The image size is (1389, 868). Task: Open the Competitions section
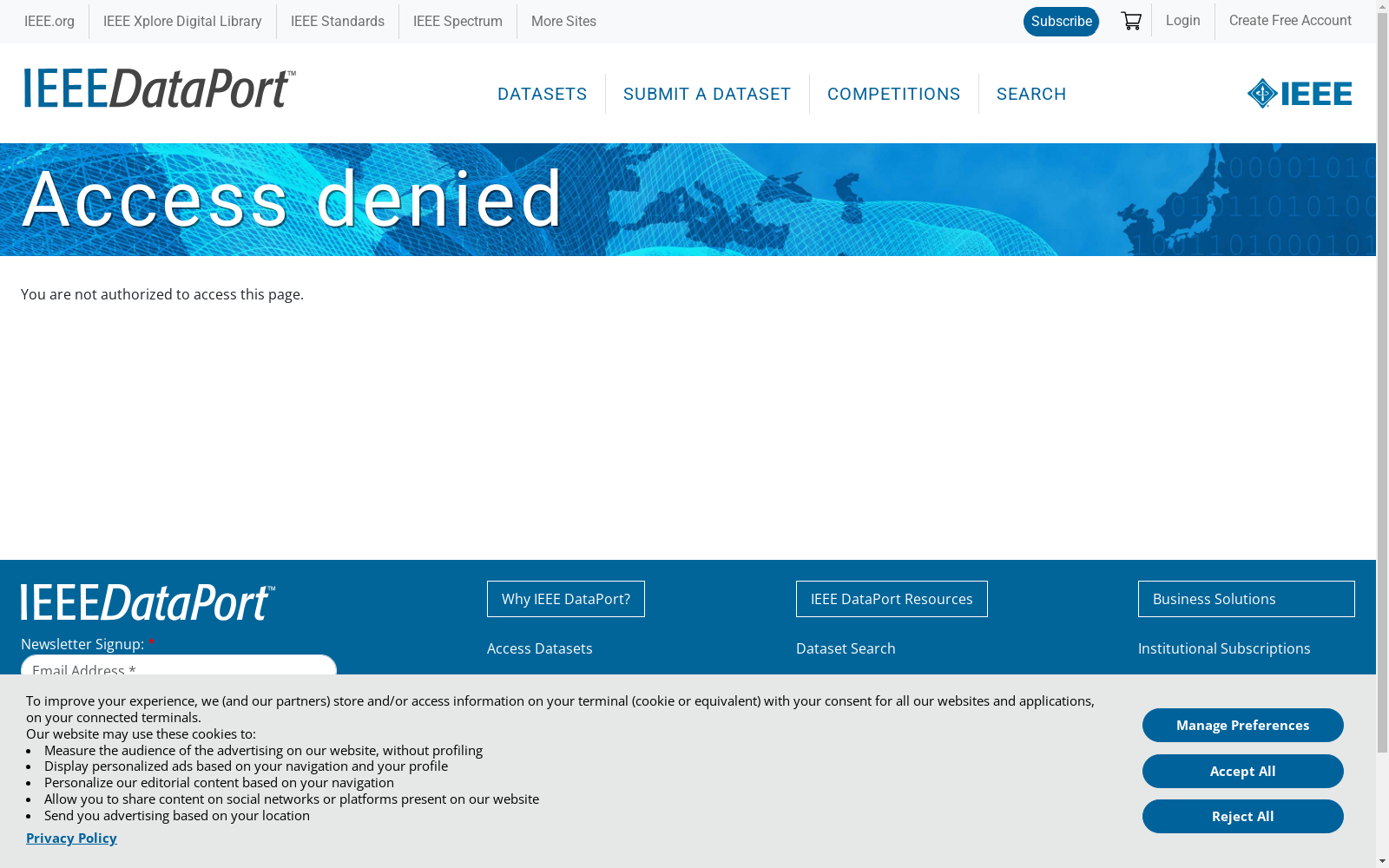pos(894,94)
